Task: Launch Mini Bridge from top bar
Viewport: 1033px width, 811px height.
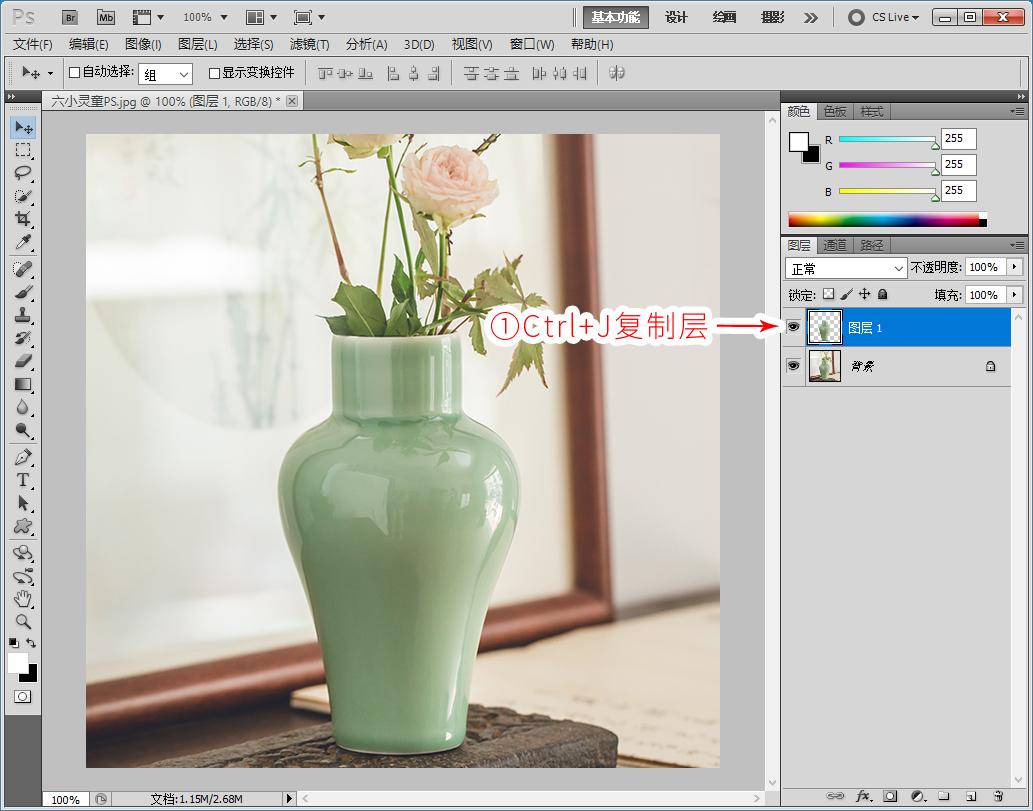Action: (x=105, y=18)
